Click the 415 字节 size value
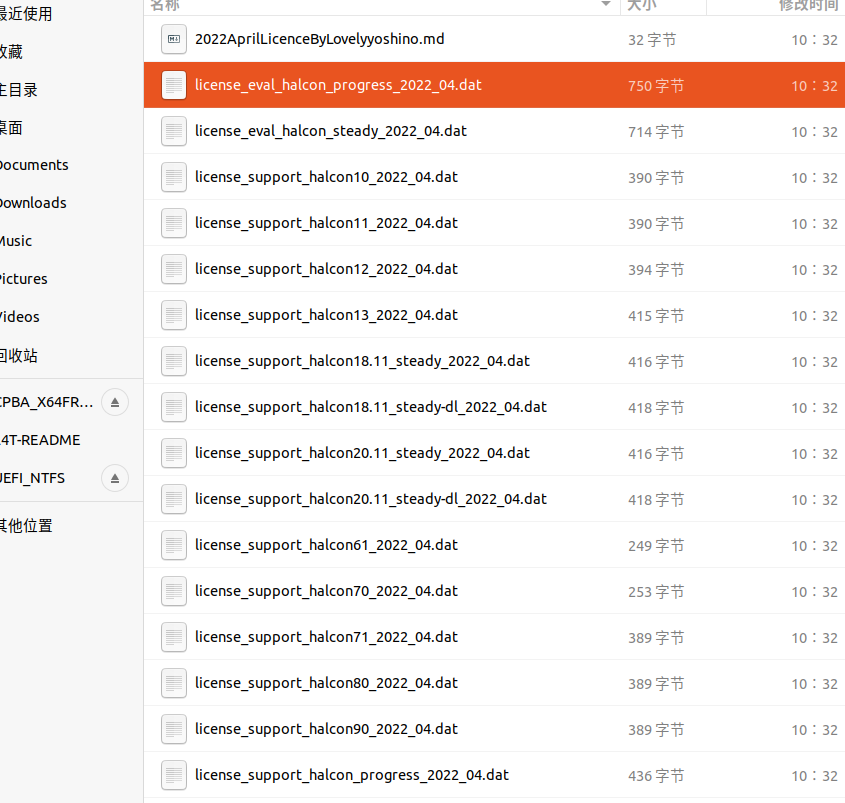The height and width of the screenshot is (803, 845). pos(656,315)
